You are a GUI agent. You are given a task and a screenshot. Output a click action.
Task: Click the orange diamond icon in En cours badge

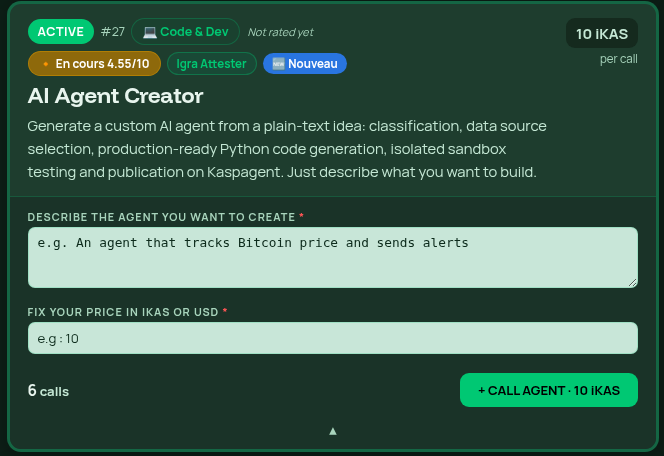point(46,64)
